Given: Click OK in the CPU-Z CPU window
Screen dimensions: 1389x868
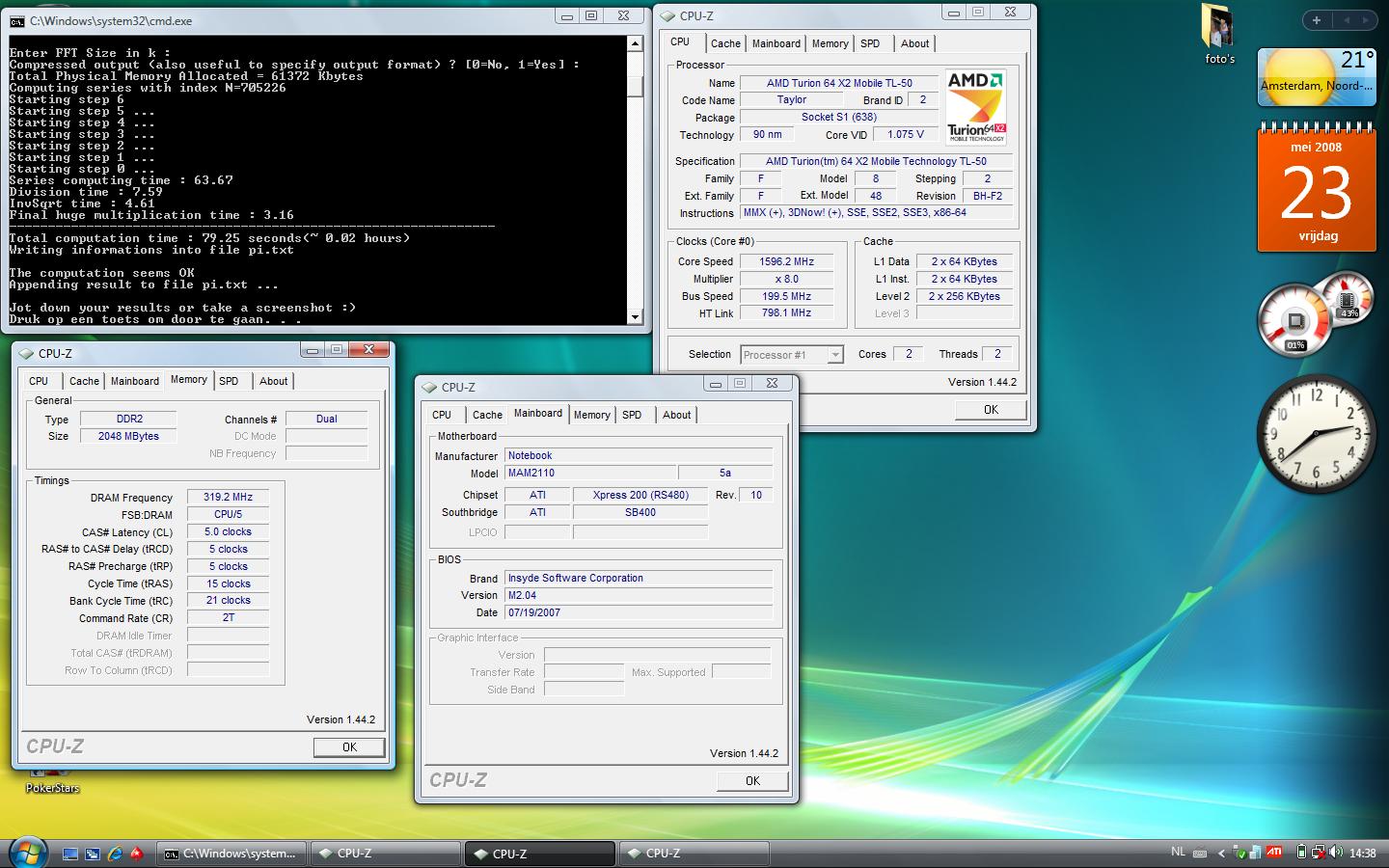Looking at the screenshot, I should point(991,410).
